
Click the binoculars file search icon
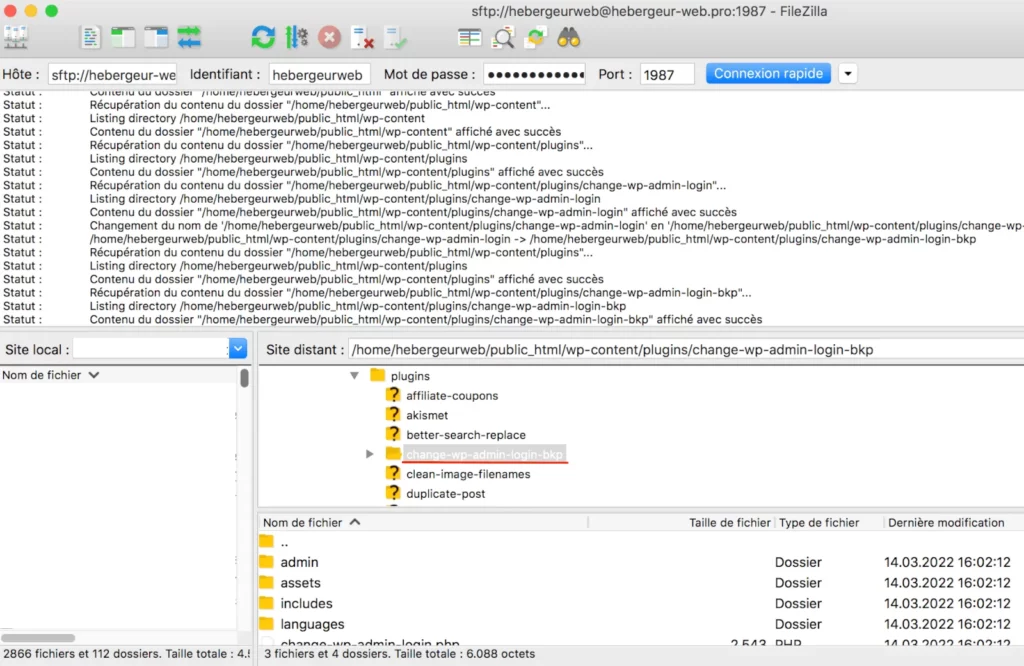[569, 38]
